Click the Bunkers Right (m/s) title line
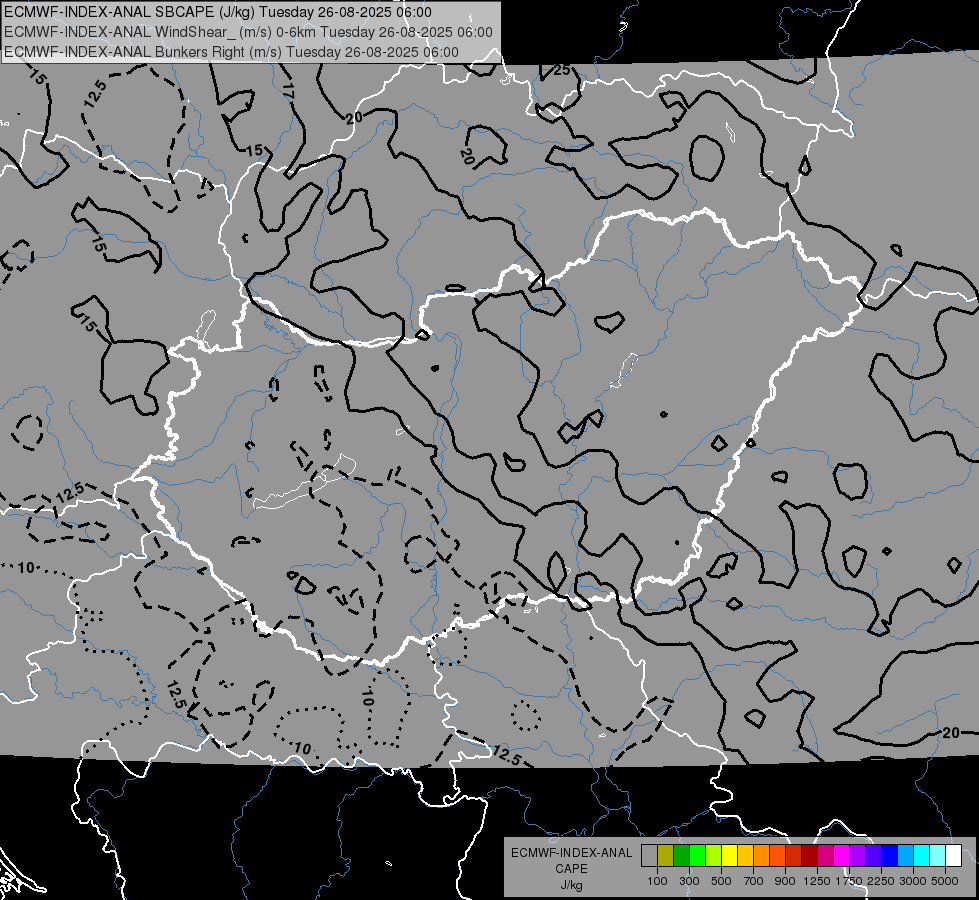This screenshot has height=900, width=979. 232,52
